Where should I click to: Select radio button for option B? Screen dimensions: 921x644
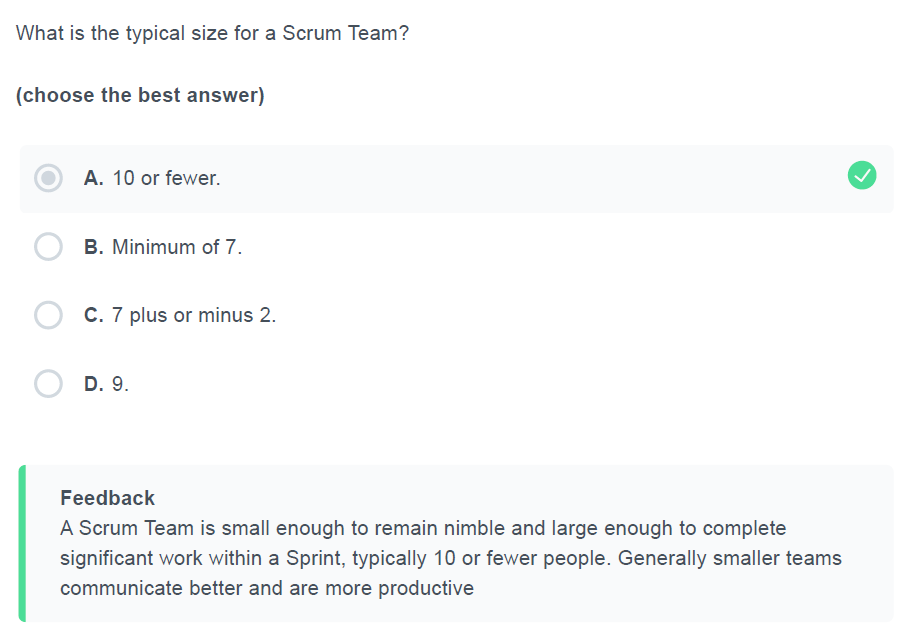48,246
